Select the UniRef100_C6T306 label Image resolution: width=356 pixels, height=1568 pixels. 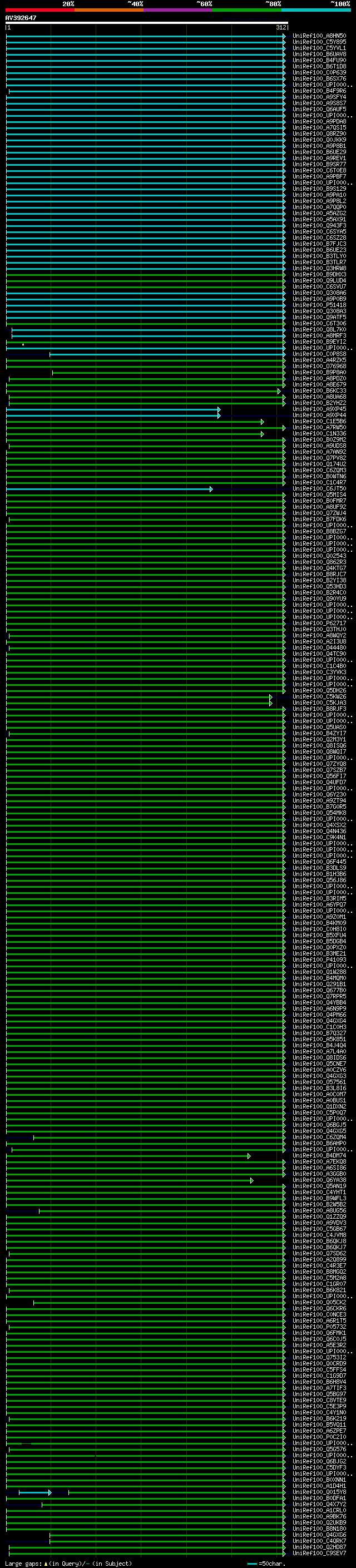tap(319, 324)
